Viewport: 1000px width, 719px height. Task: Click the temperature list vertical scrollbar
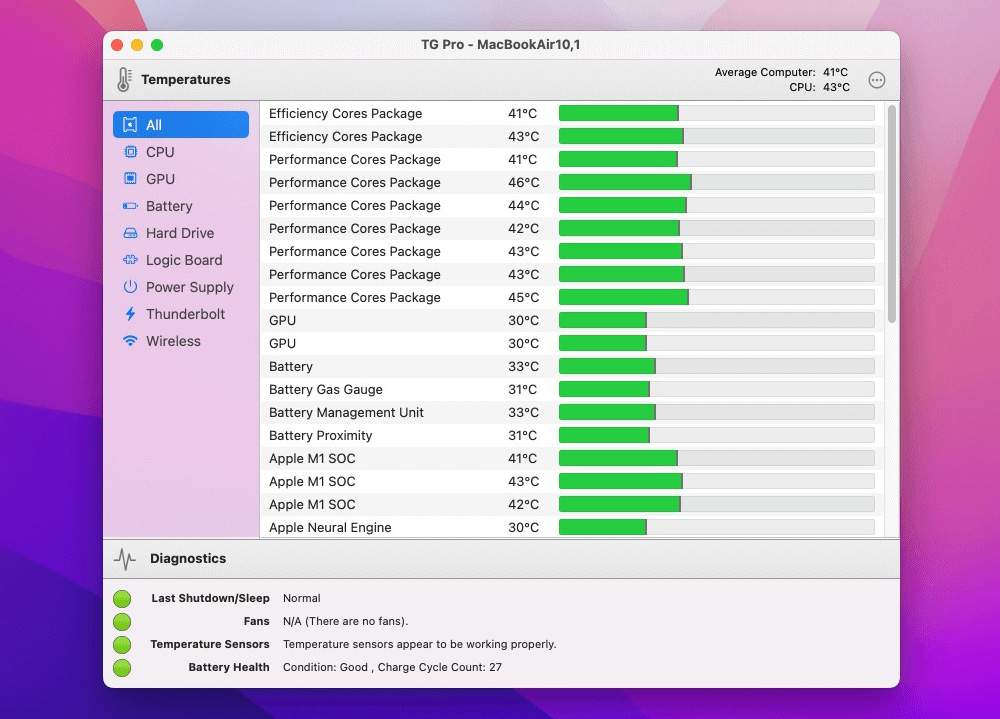892,215
